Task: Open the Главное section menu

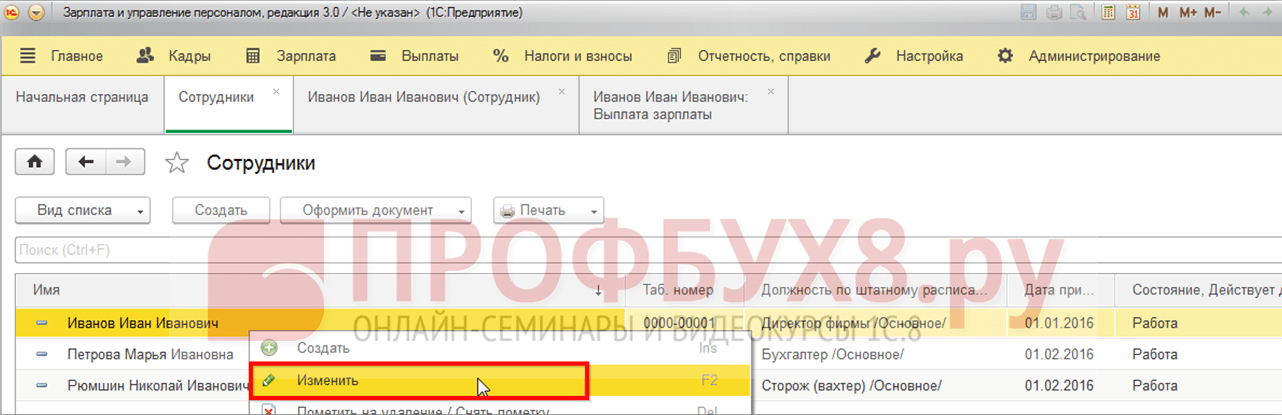Action: pyautogui.click(x=61, y=56)
